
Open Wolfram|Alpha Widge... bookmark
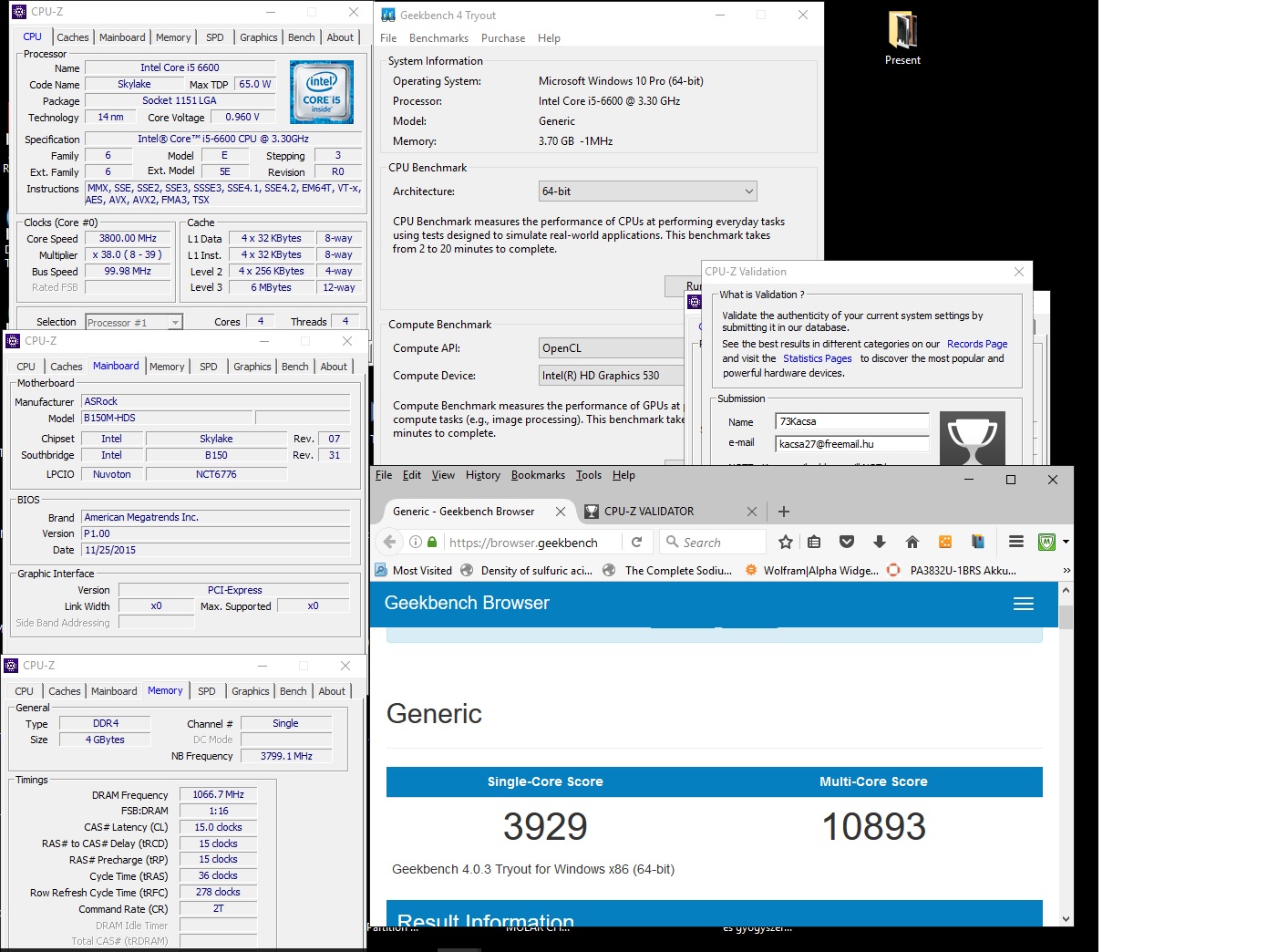[x=811, y=570]
